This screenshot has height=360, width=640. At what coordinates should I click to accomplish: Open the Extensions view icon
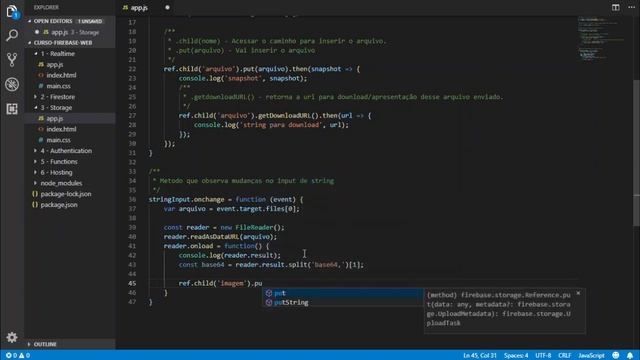(x=12, y=109)
